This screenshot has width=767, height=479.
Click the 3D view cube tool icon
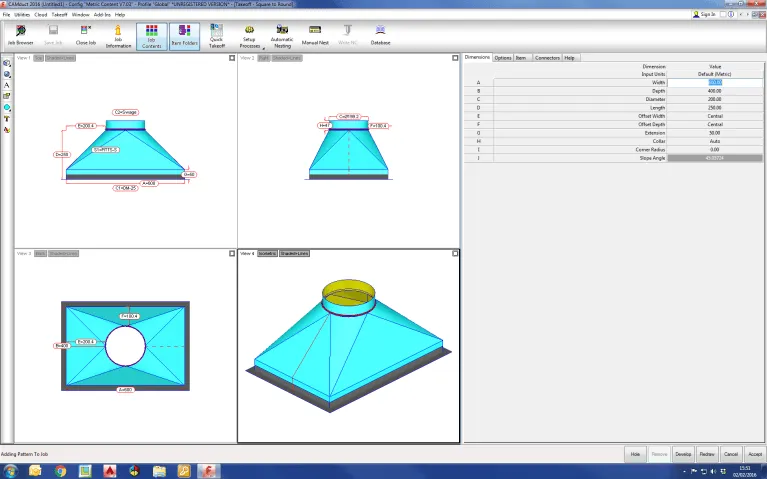click(x=7, y=63)
